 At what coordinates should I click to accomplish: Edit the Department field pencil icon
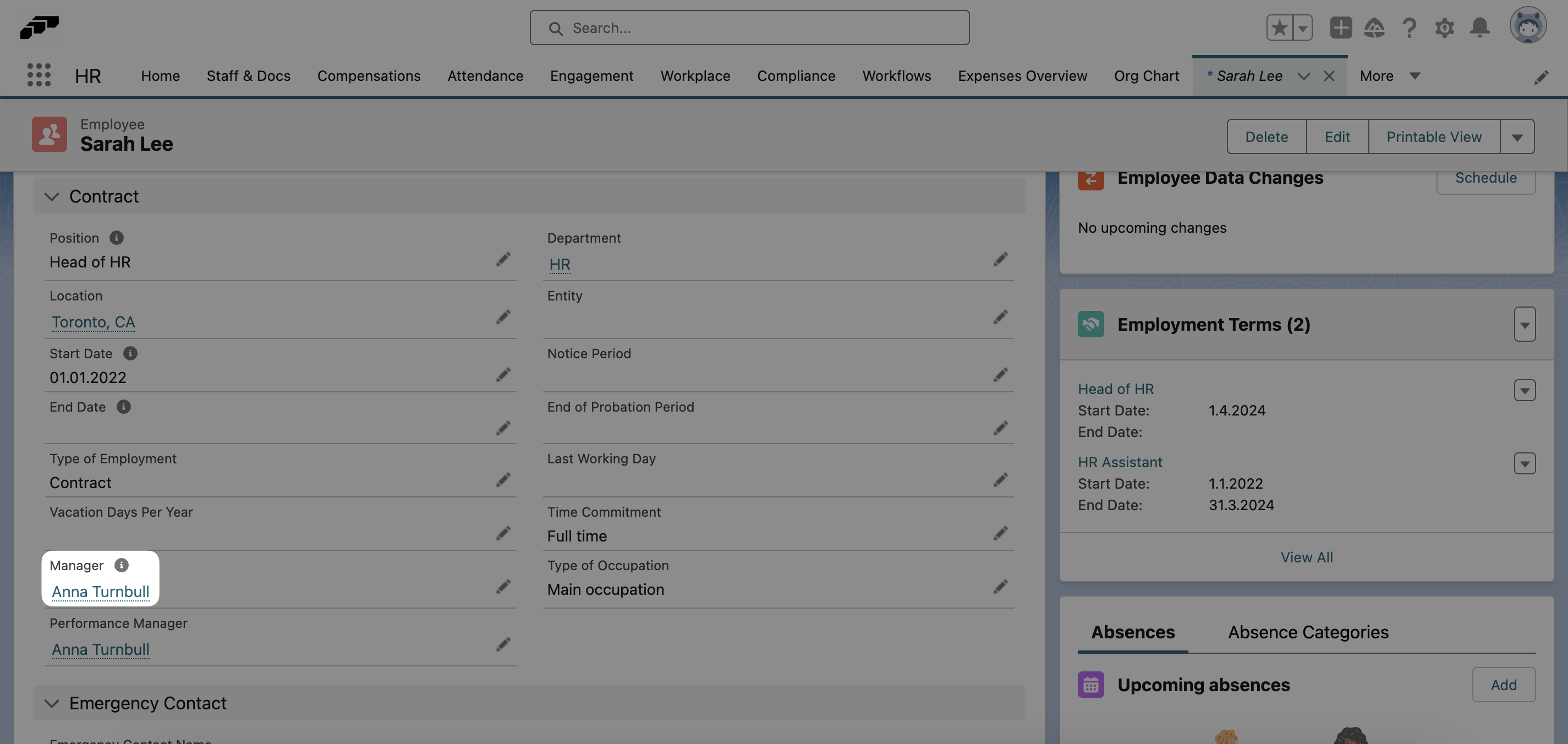pos(1001,259)
